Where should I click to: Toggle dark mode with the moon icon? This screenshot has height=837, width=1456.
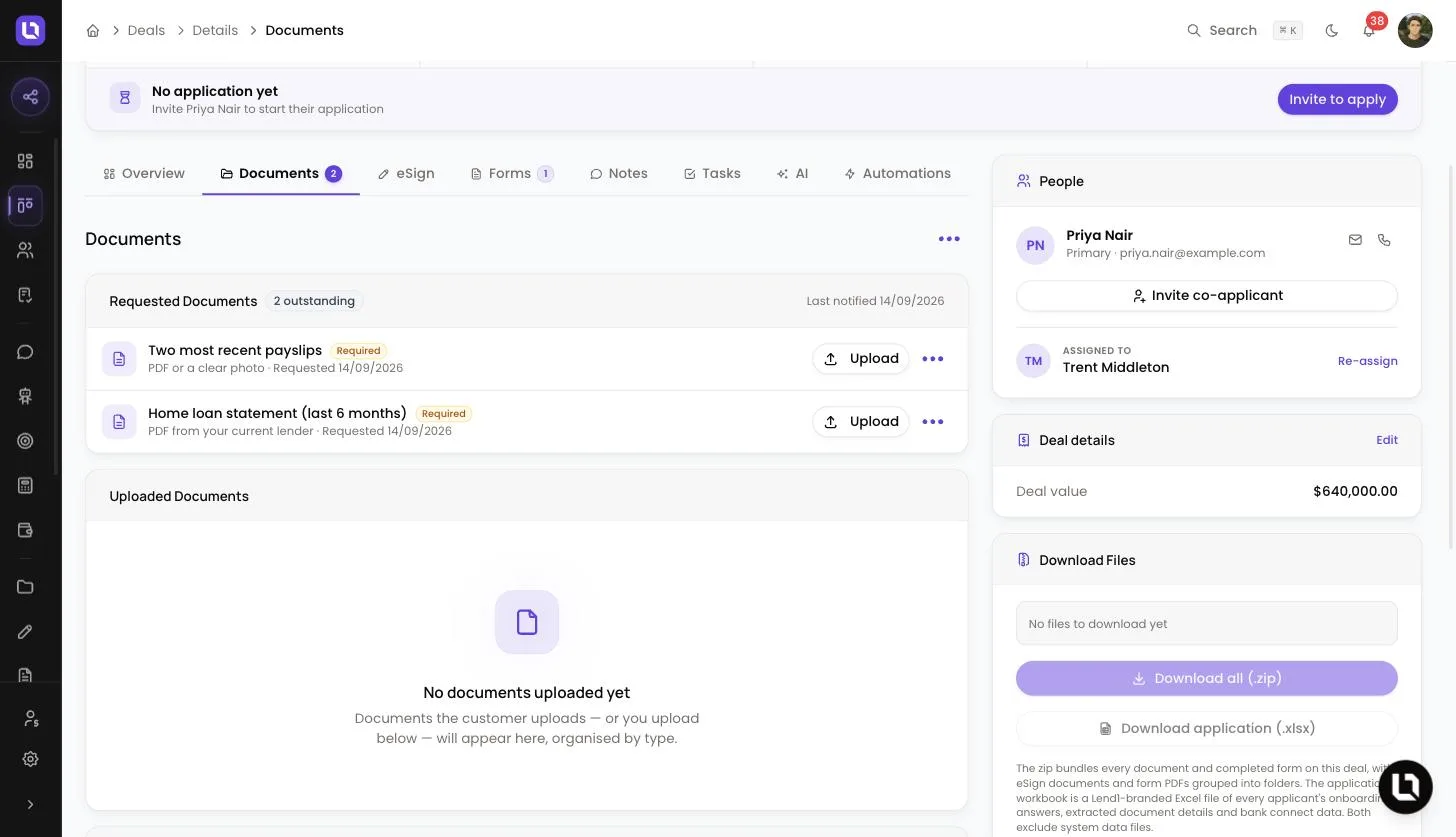(1331, 31)
